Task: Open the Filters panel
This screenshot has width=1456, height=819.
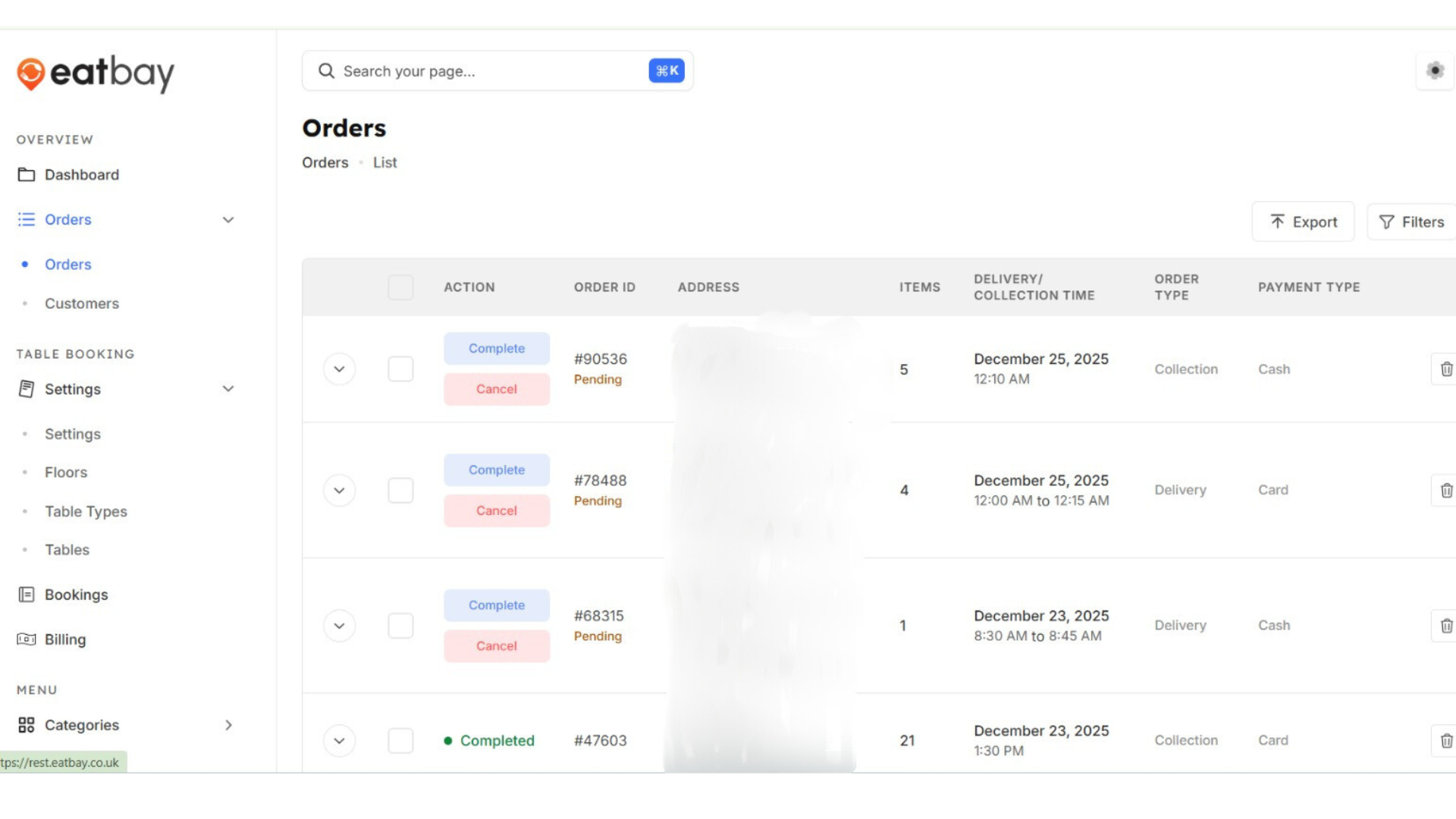Action: (1411, 221)
